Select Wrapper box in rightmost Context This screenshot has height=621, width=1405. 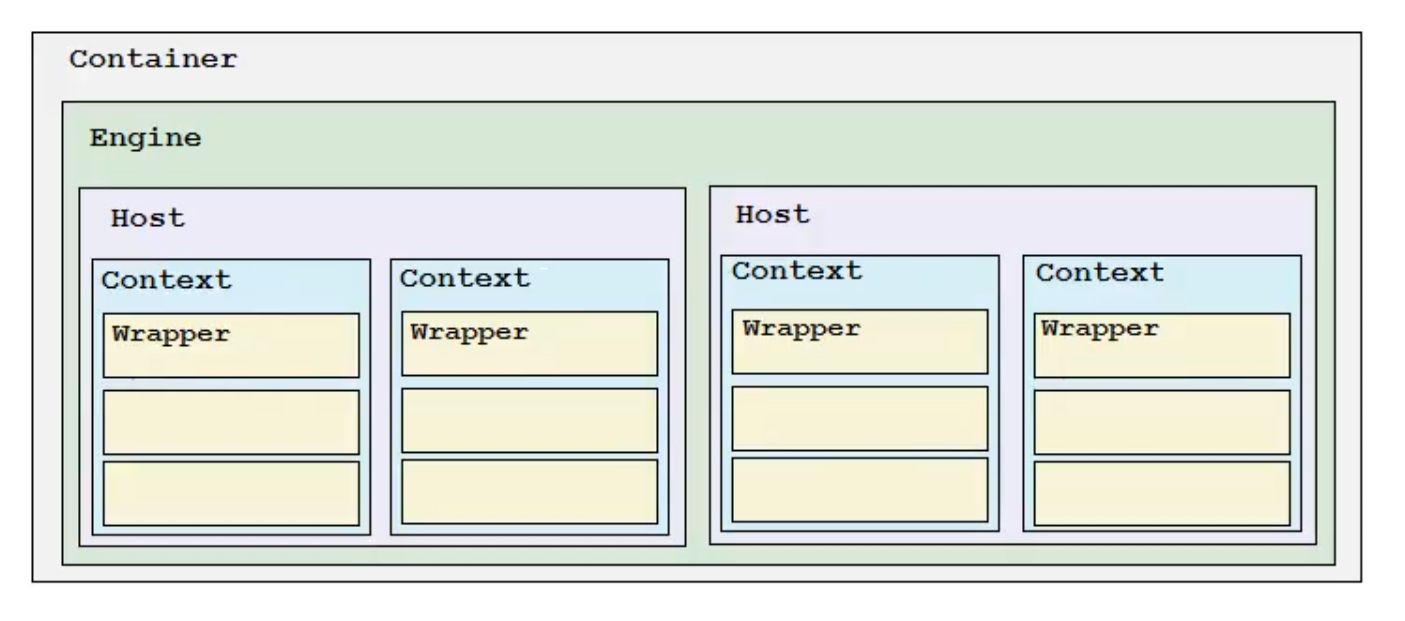click(1161, 345)
